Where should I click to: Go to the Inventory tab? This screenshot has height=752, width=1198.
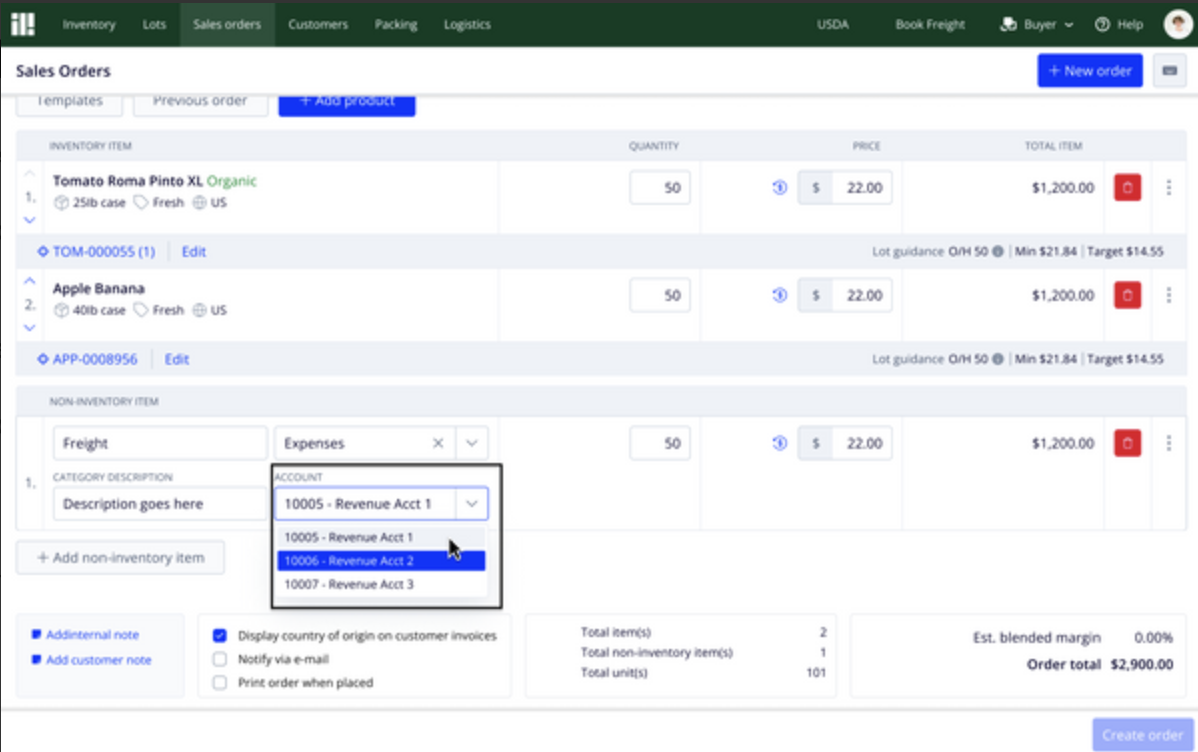click(x=89, y=24)
